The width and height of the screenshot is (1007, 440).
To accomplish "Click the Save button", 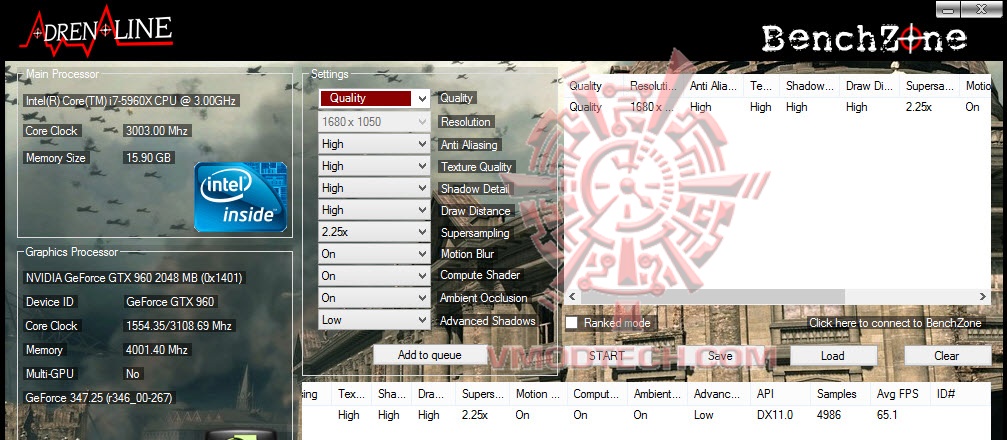I will [x=720, y=355].
